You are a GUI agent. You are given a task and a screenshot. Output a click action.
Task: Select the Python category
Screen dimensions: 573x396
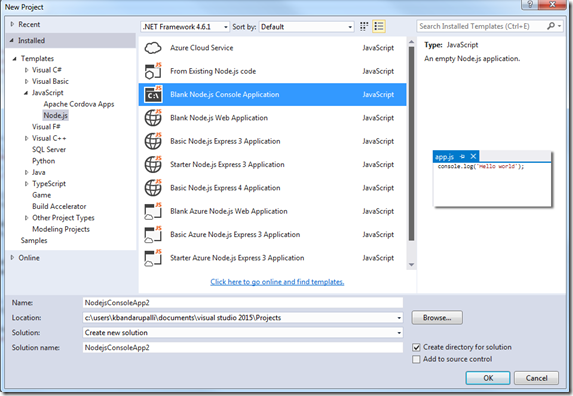pyautogui.click(x=43, y=161)
